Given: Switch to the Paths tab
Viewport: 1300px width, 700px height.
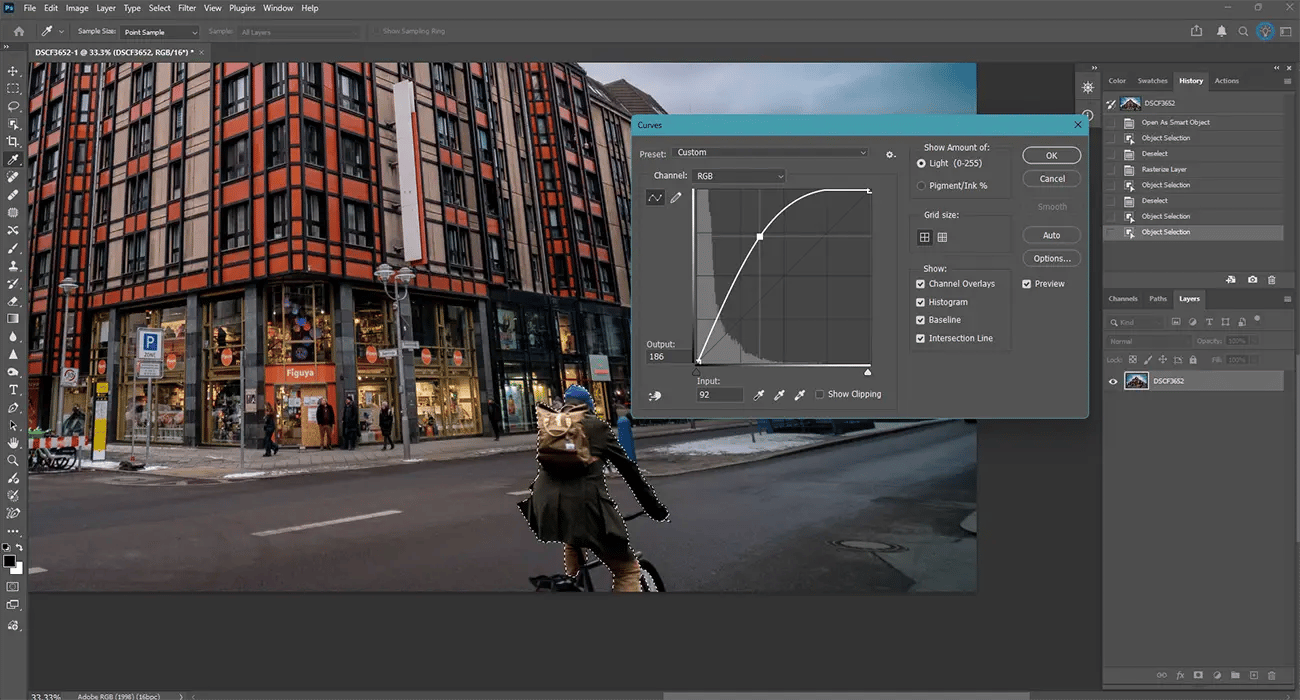Looking at the screenshot, I should tap(1158, 299).
